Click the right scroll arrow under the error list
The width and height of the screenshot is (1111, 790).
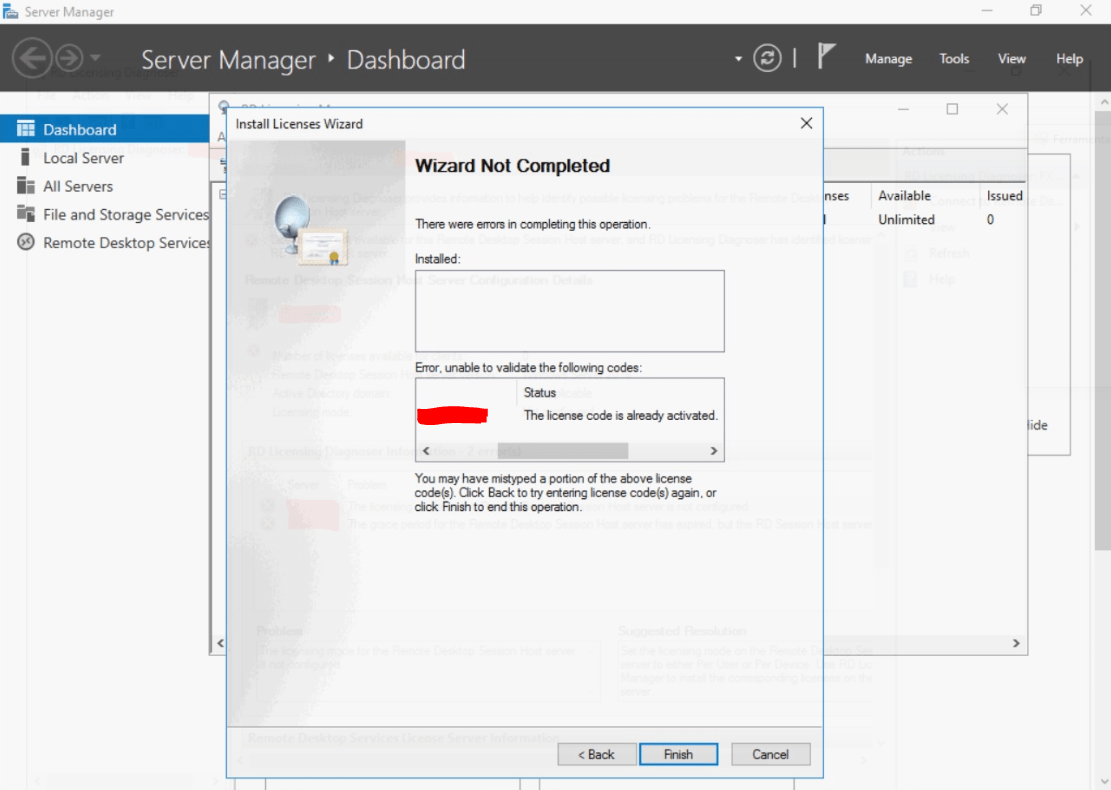tap(712, 451)
